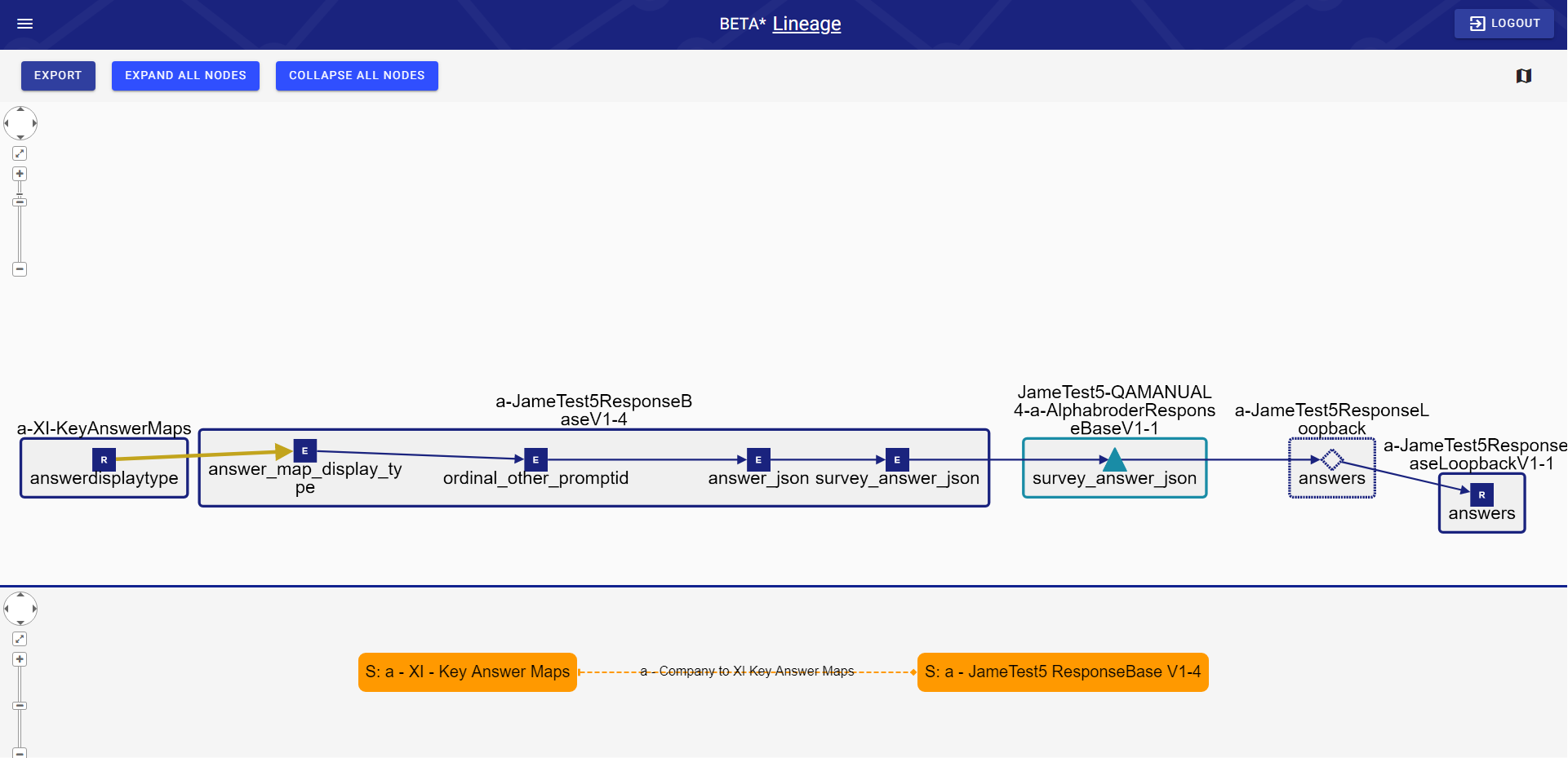Select the orange 'S: a - JameTest5 ResponseBase V1-4' node
The width and height of the screenshot is (1568, 758).
1063,672
